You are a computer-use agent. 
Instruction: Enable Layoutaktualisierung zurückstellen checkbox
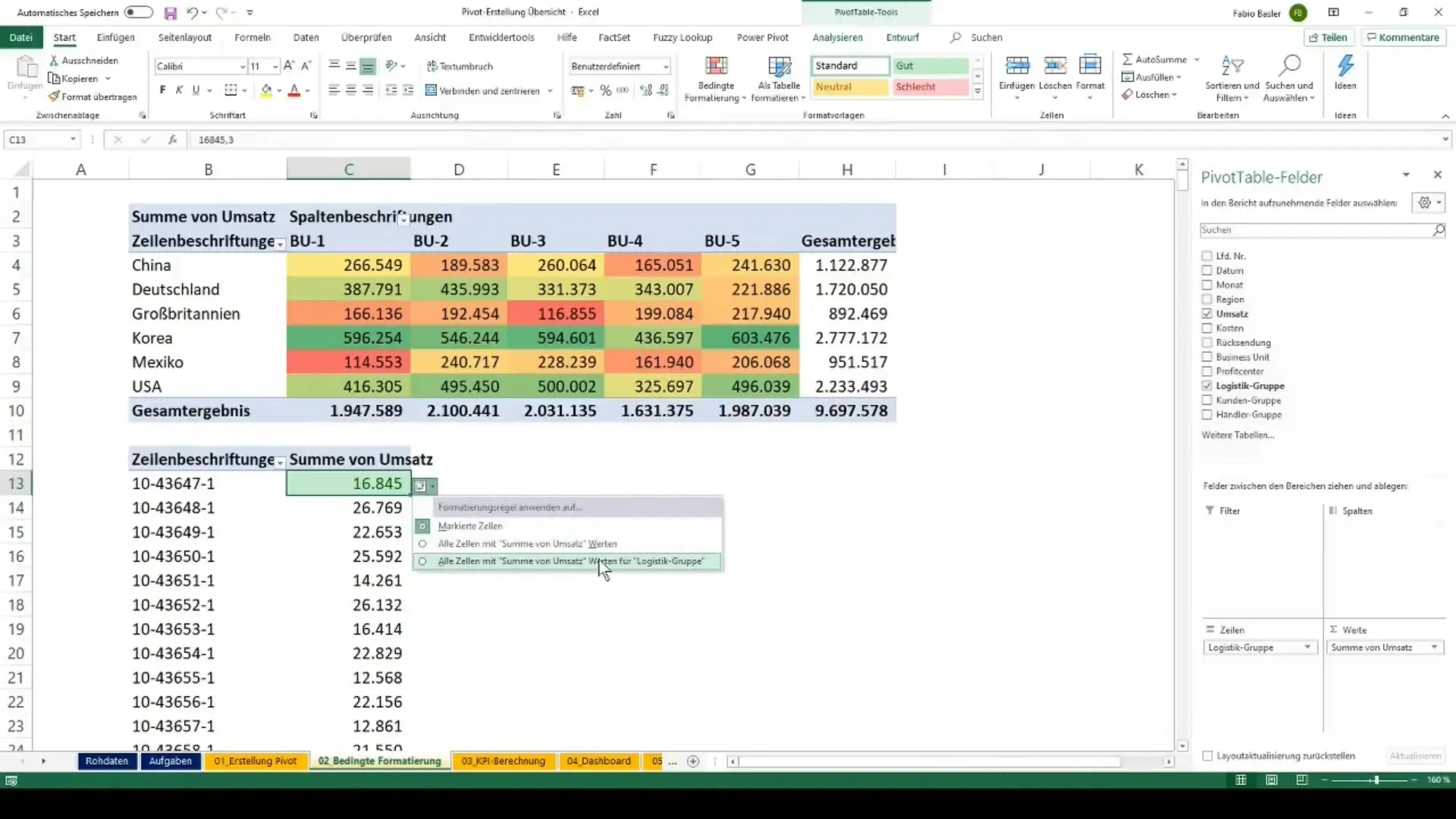(x=1207, y=756)
